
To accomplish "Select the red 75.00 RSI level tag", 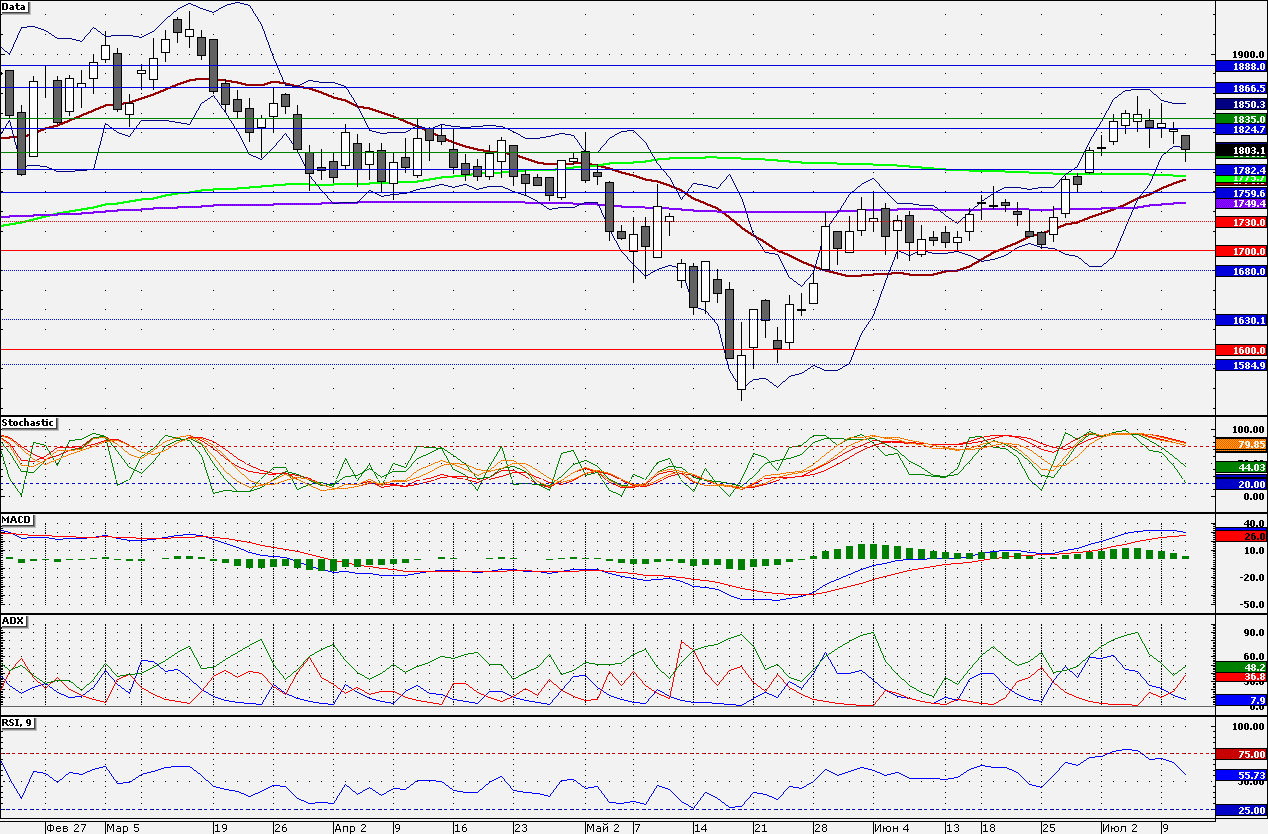I will 1240,754.
